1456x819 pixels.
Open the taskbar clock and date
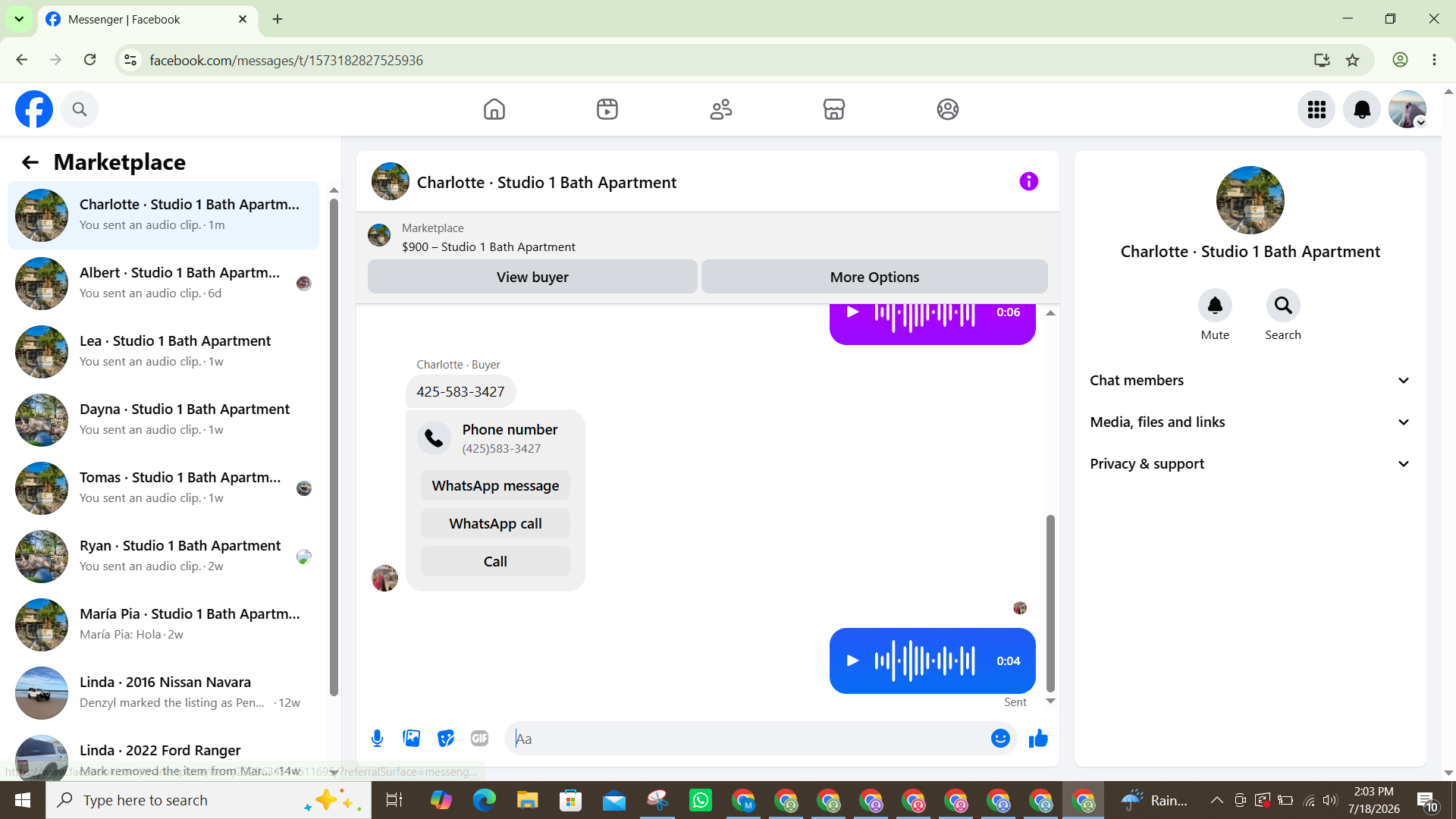tap(1373, 800)
